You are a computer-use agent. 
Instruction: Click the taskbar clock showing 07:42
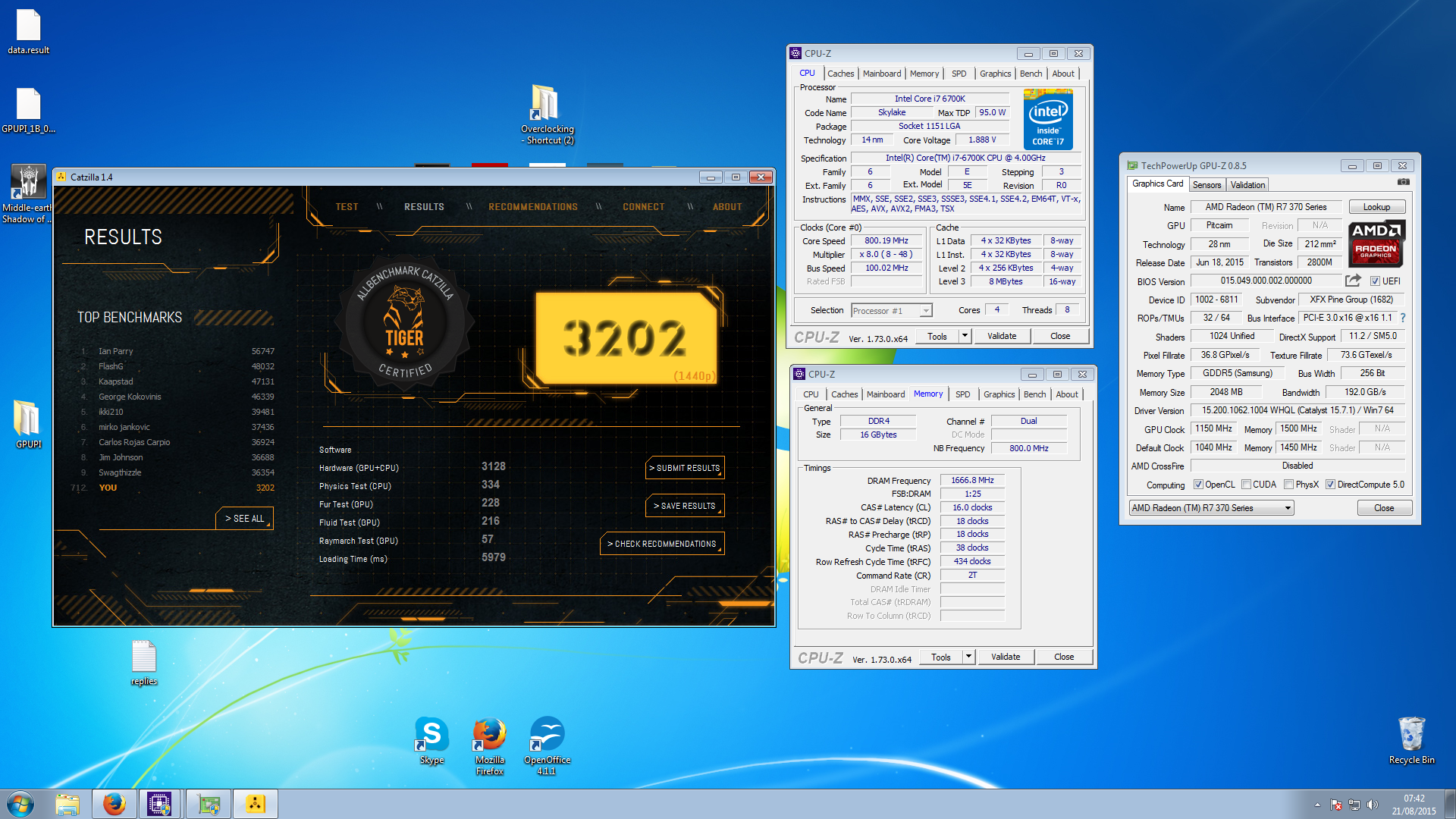[x=1414, y=805]
